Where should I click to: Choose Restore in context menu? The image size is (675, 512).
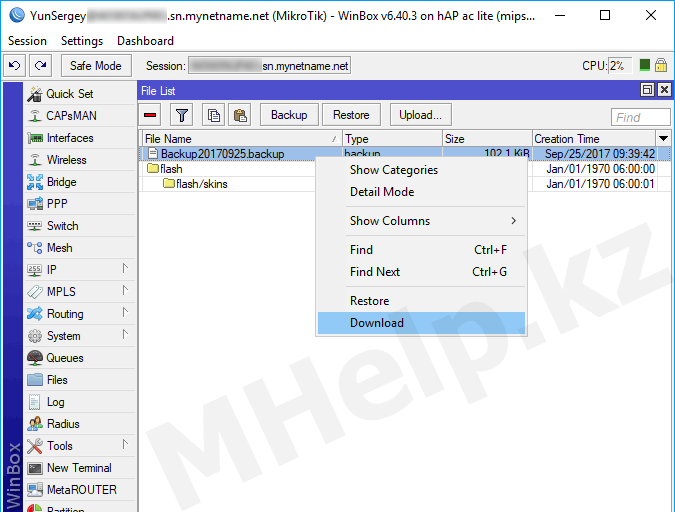pyautogui.click(x=421, y=301)
